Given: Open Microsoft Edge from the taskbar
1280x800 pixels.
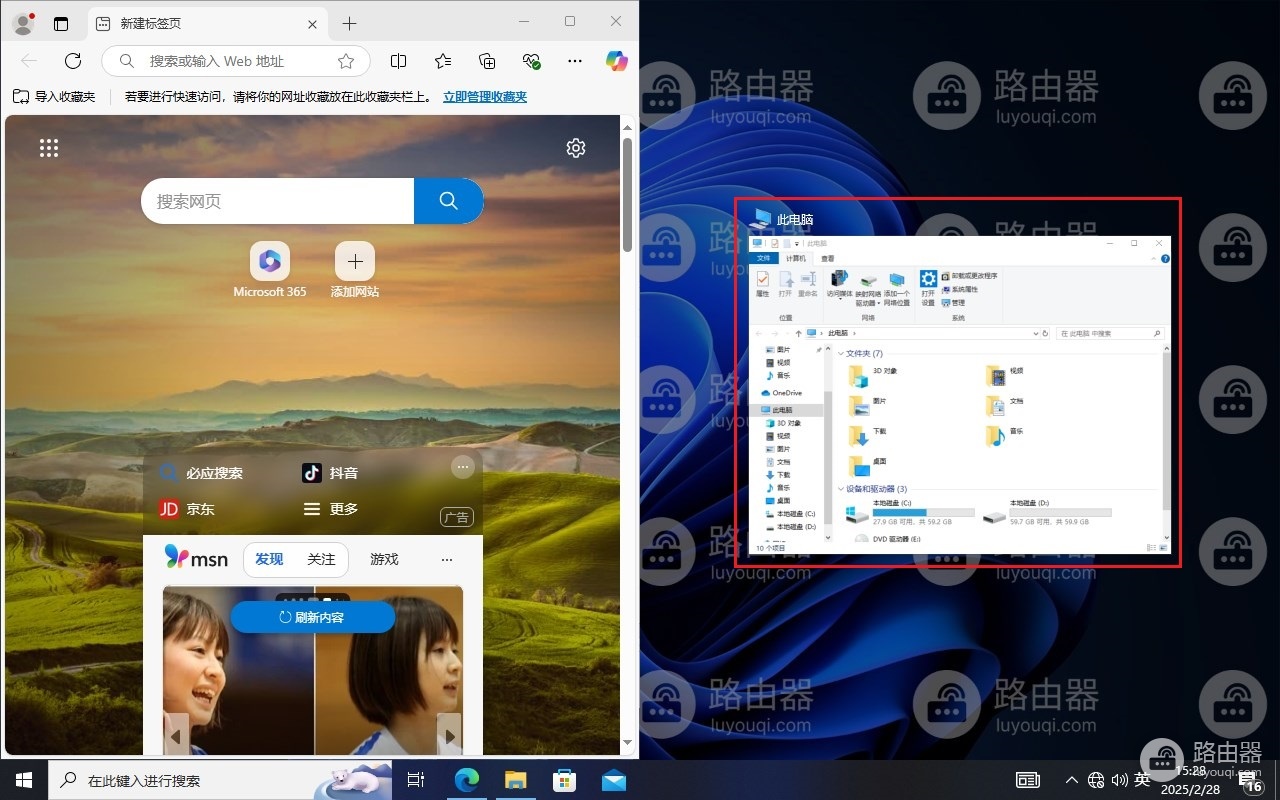Looking at the screenshot, I should [x=466, y=780].
